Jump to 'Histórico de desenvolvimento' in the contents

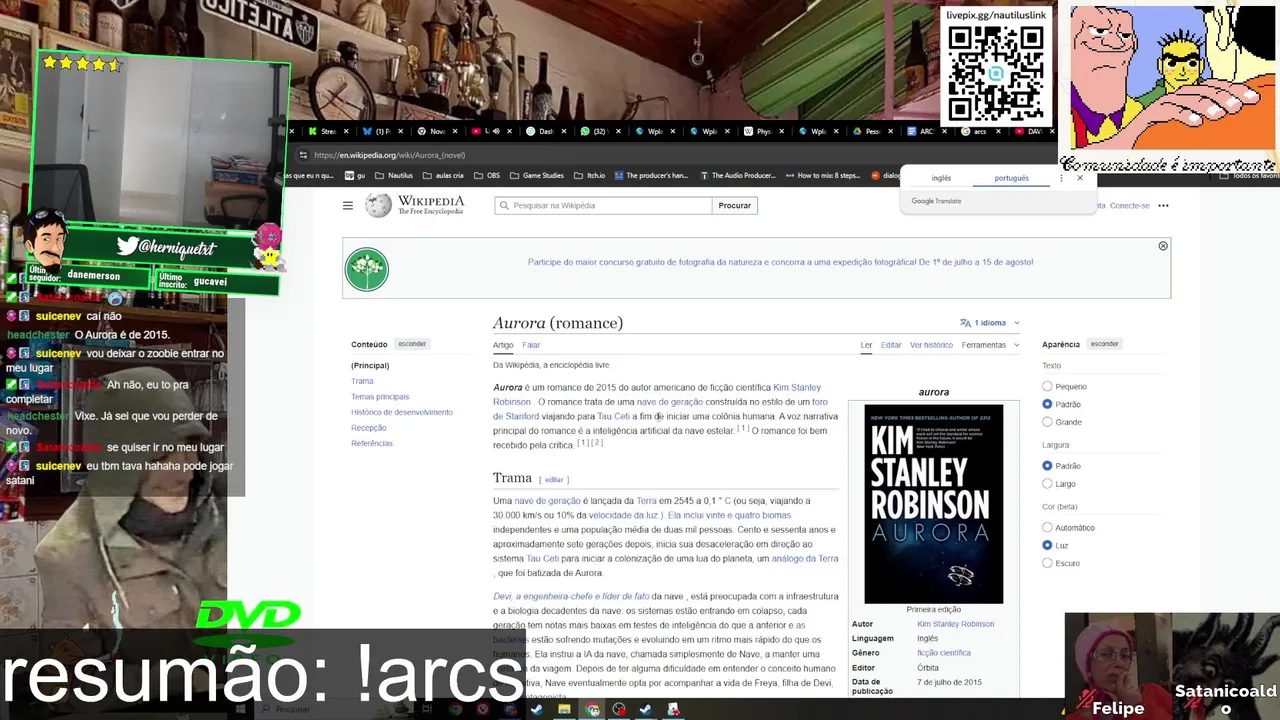[x=402, y=412]
